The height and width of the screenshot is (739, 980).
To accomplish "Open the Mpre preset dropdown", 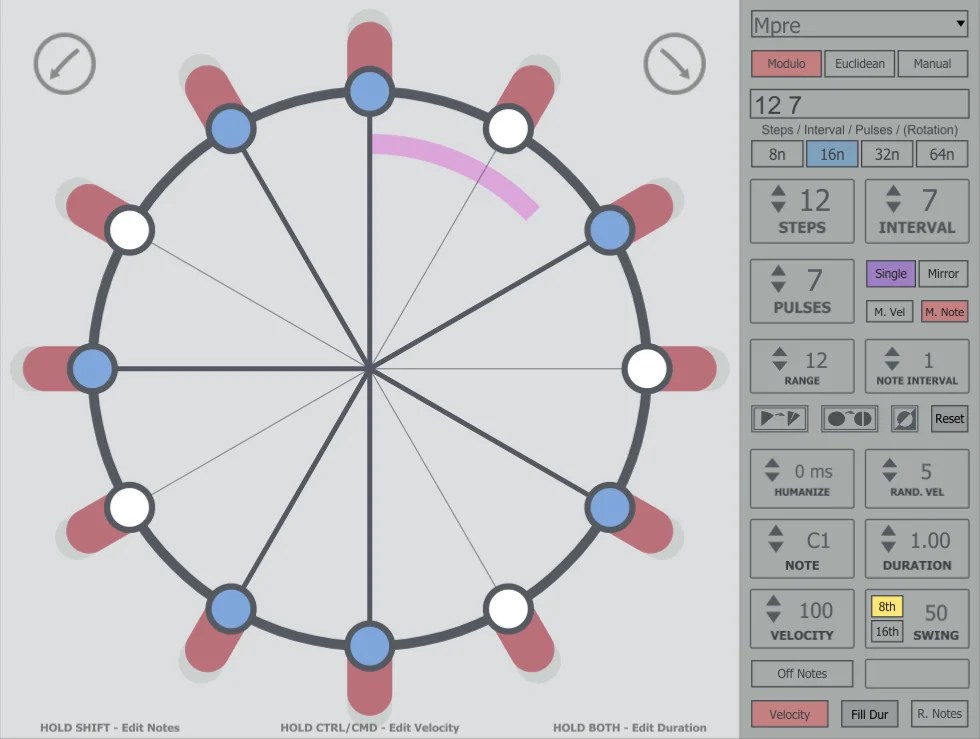I will (x=858, y=25).
